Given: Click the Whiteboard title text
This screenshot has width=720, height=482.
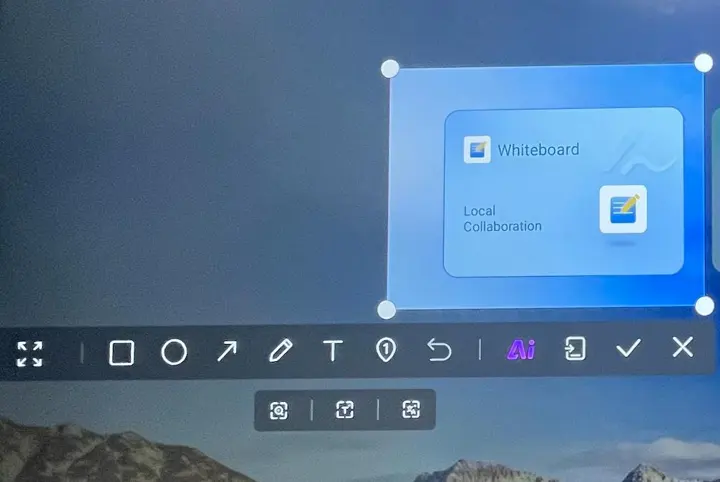Looking at the screenshot, I should tap(538, 150).
